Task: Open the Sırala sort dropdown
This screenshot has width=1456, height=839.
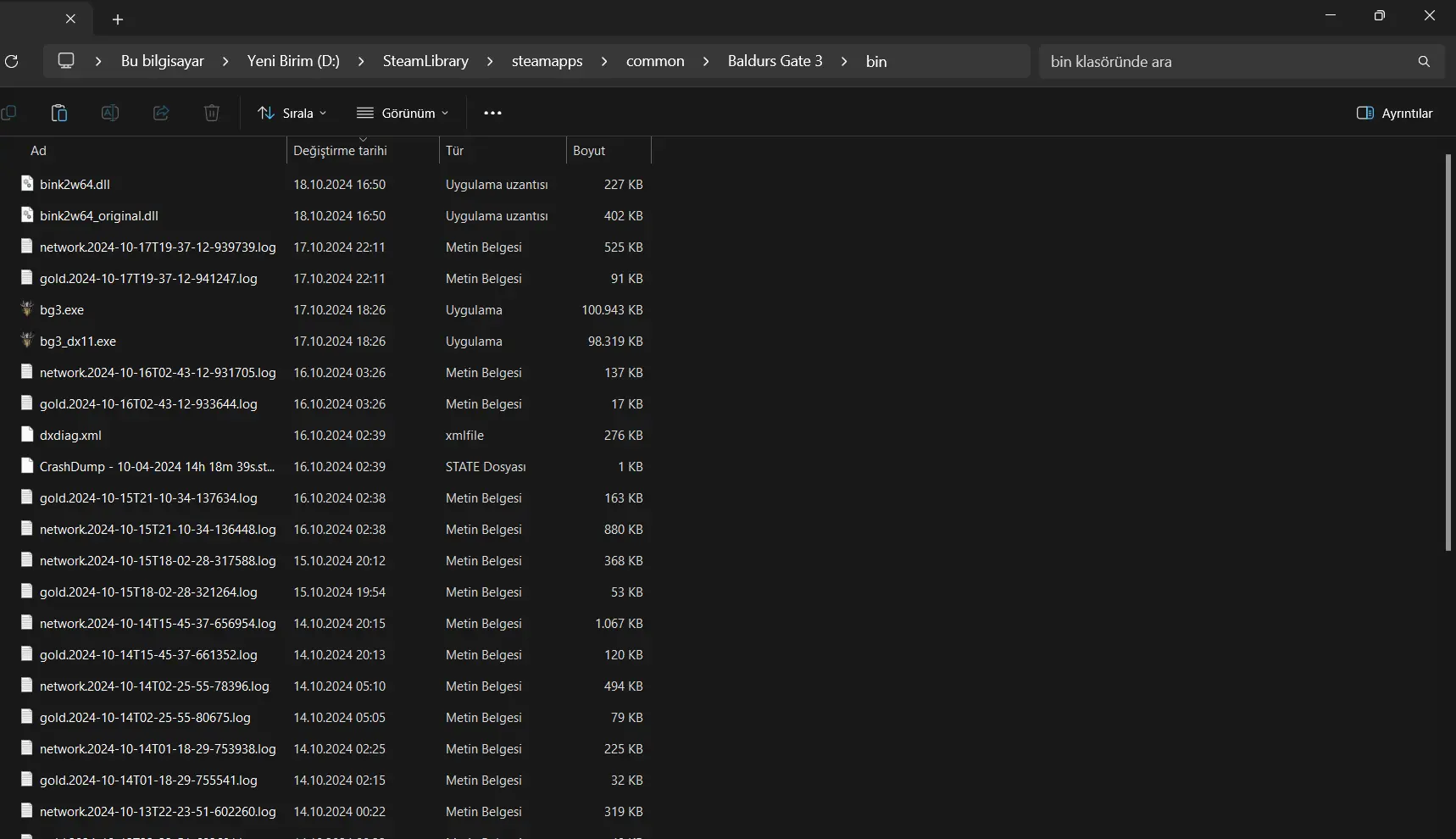Action: coord(292,113)
